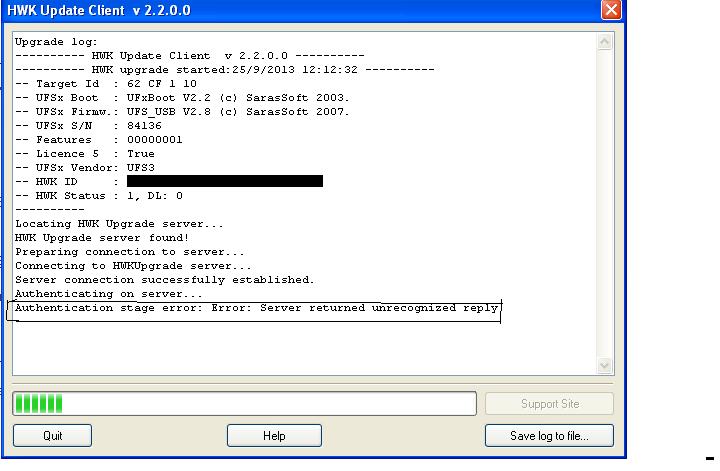Select 'HWK upgrade started:25/9/2013 12:12:32' line
The height and width of the screenshot is (471, 720).
tap(225, 70)
